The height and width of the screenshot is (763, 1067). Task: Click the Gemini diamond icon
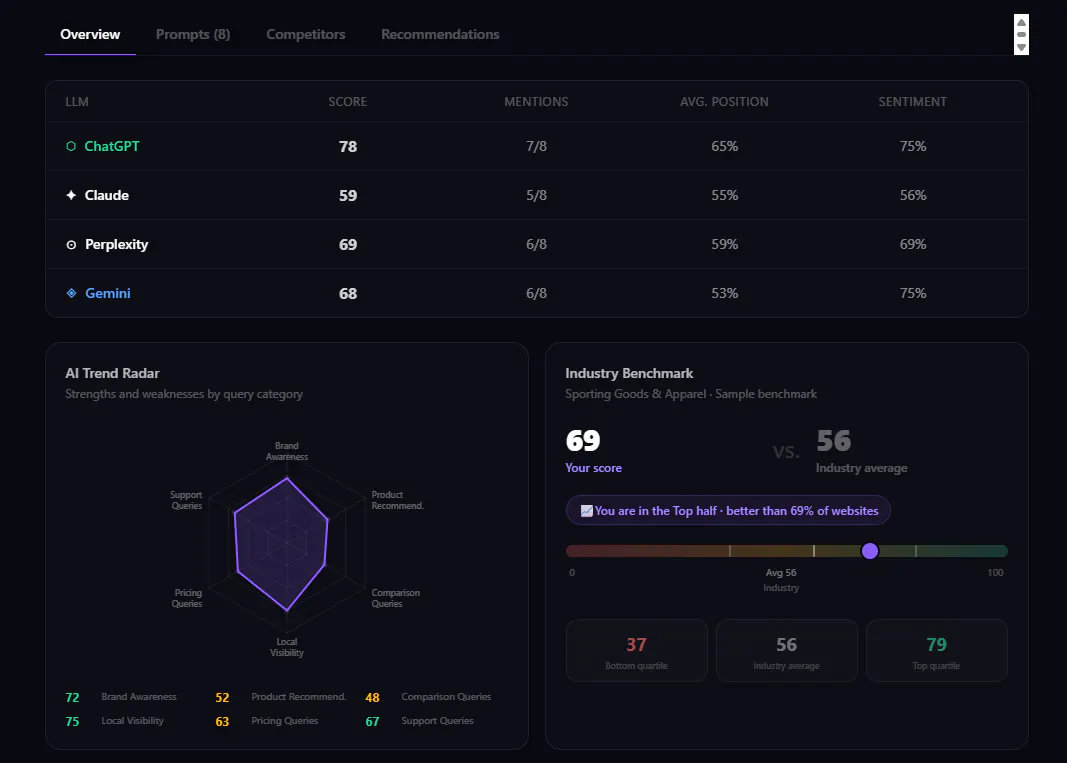[x=71, y=293]
